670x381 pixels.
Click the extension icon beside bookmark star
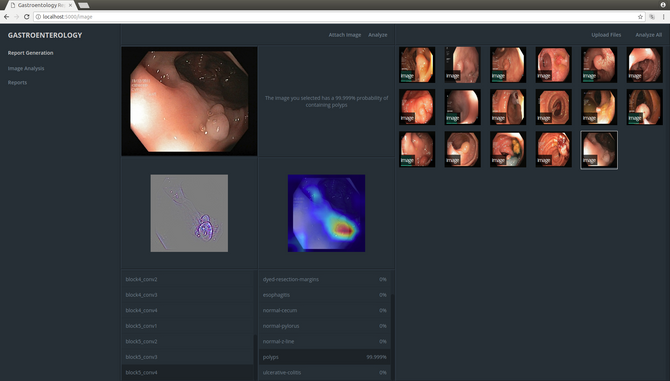click(x=652, y=17)
